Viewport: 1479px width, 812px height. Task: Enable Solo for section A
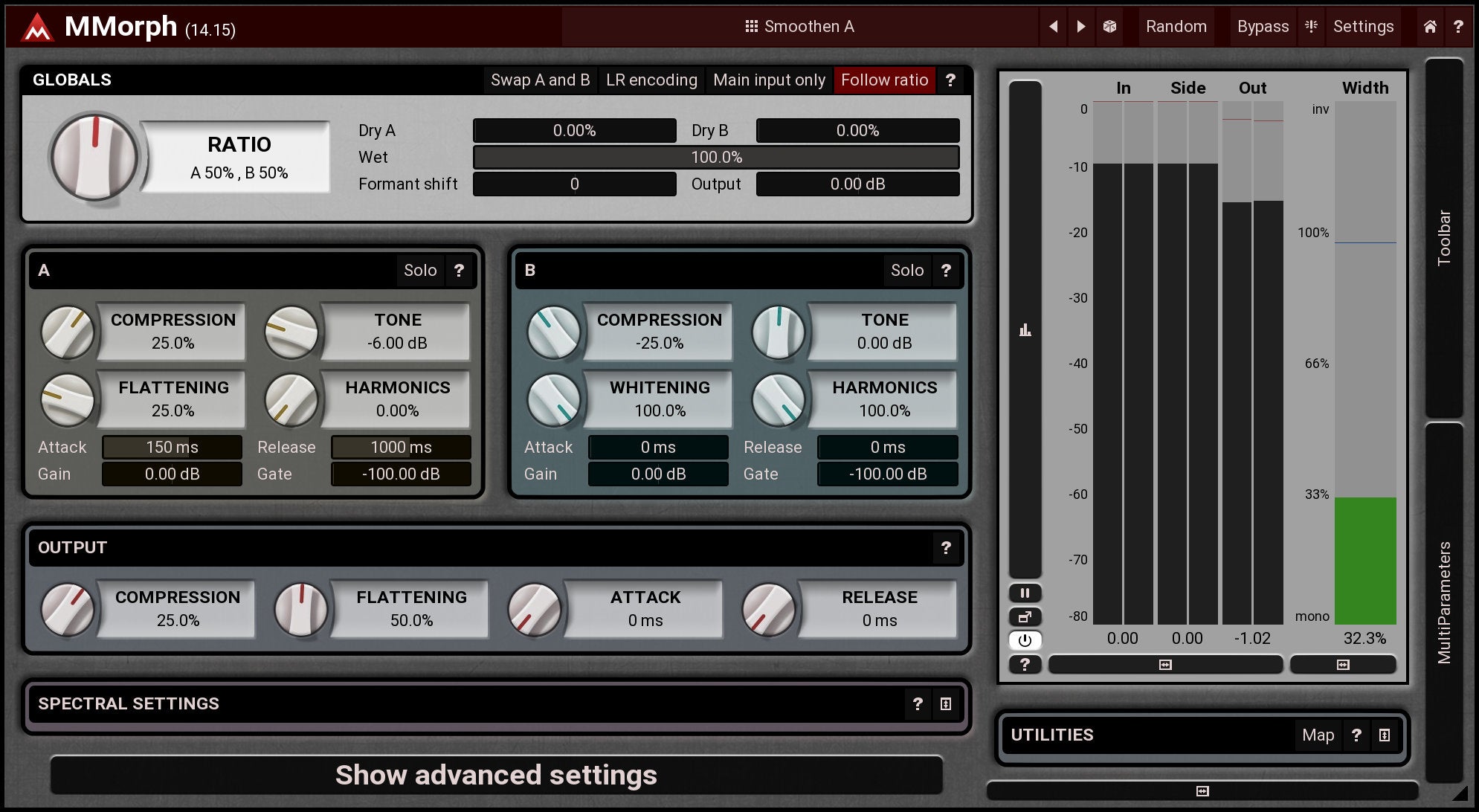click(420, 271)
